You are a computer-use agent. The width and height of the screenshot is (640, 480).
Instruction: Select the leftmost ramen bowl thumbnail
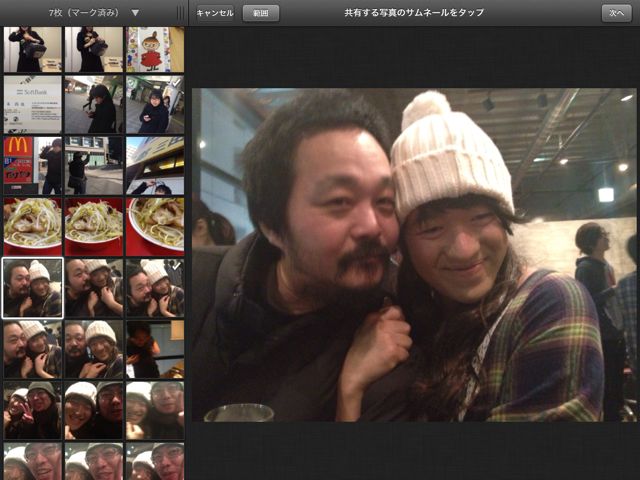tap(33, 227)
